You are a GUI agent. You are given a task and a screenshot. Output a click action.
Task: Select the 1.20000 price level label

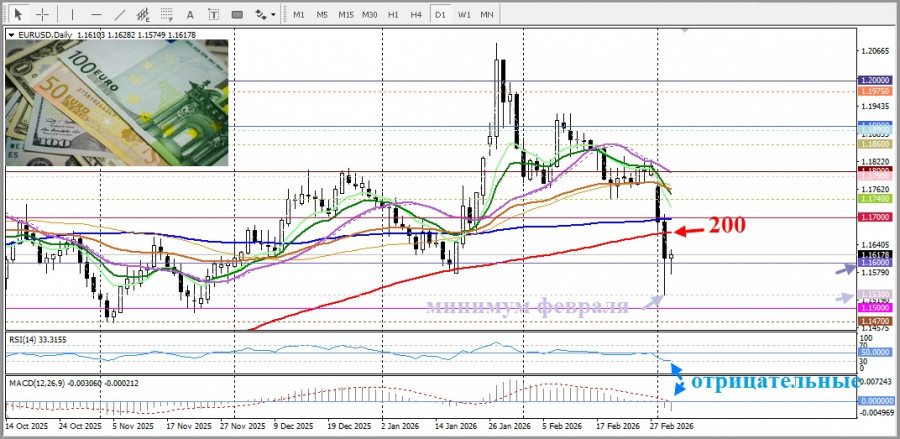[875, 81]
